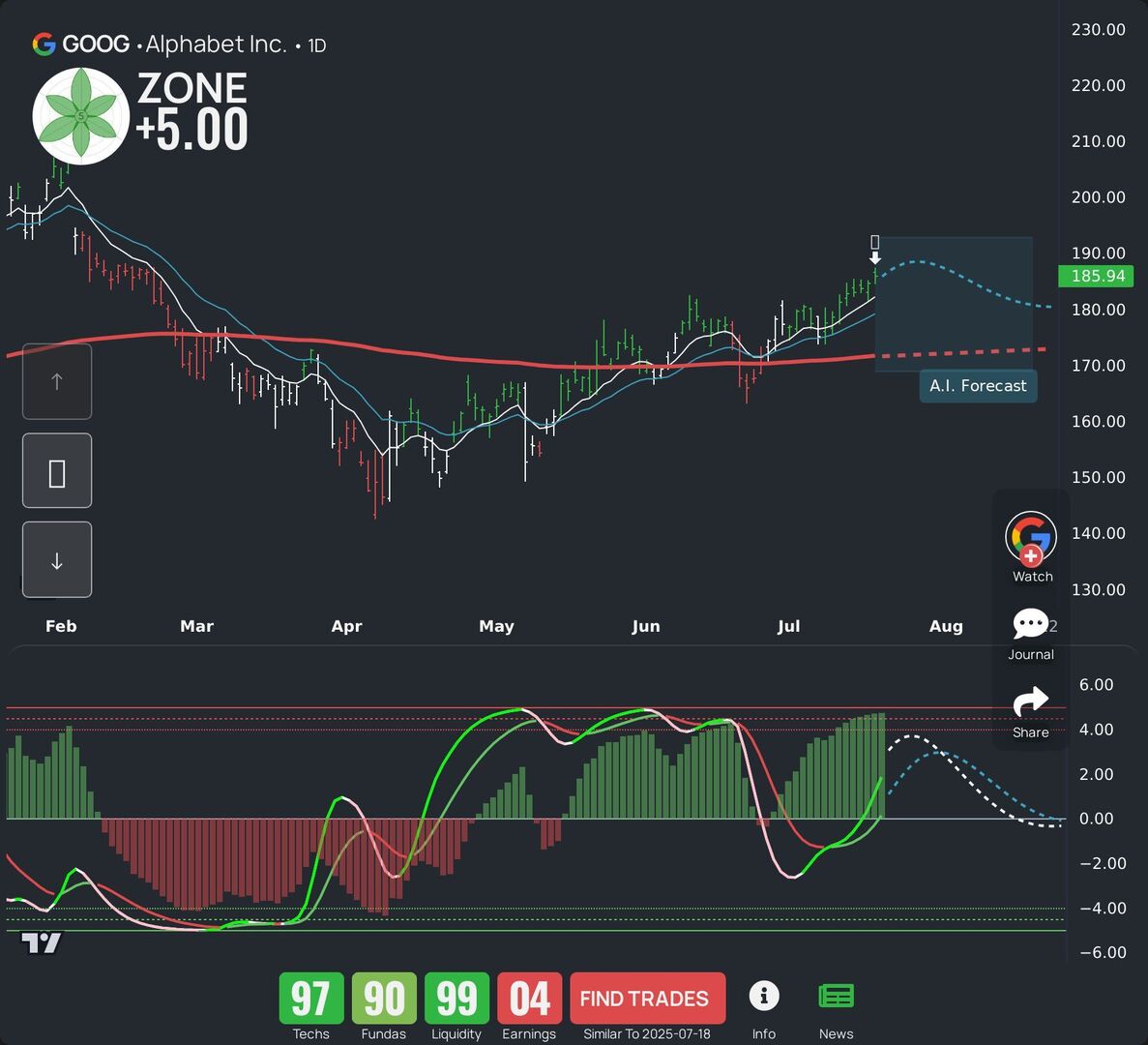Tap the middle rectangle button between arrows
The width and height of the screenshot is (1148, 1045).
coord(57,471)
